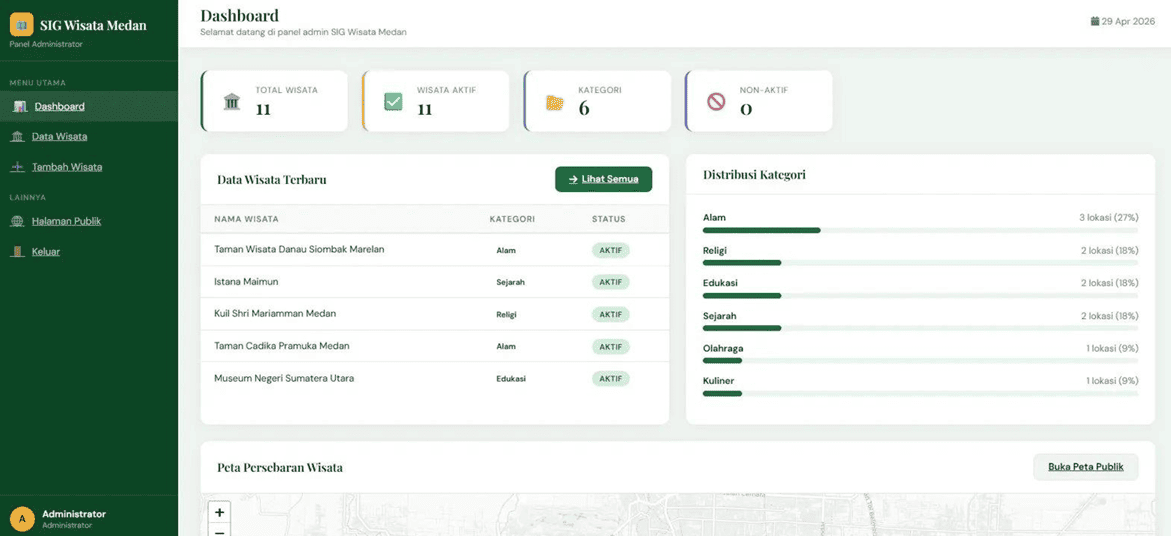Click the Distribusi Kategori heading
Image resolution: width=1171 pixels, height=536 pixels.
click(754, 175)
